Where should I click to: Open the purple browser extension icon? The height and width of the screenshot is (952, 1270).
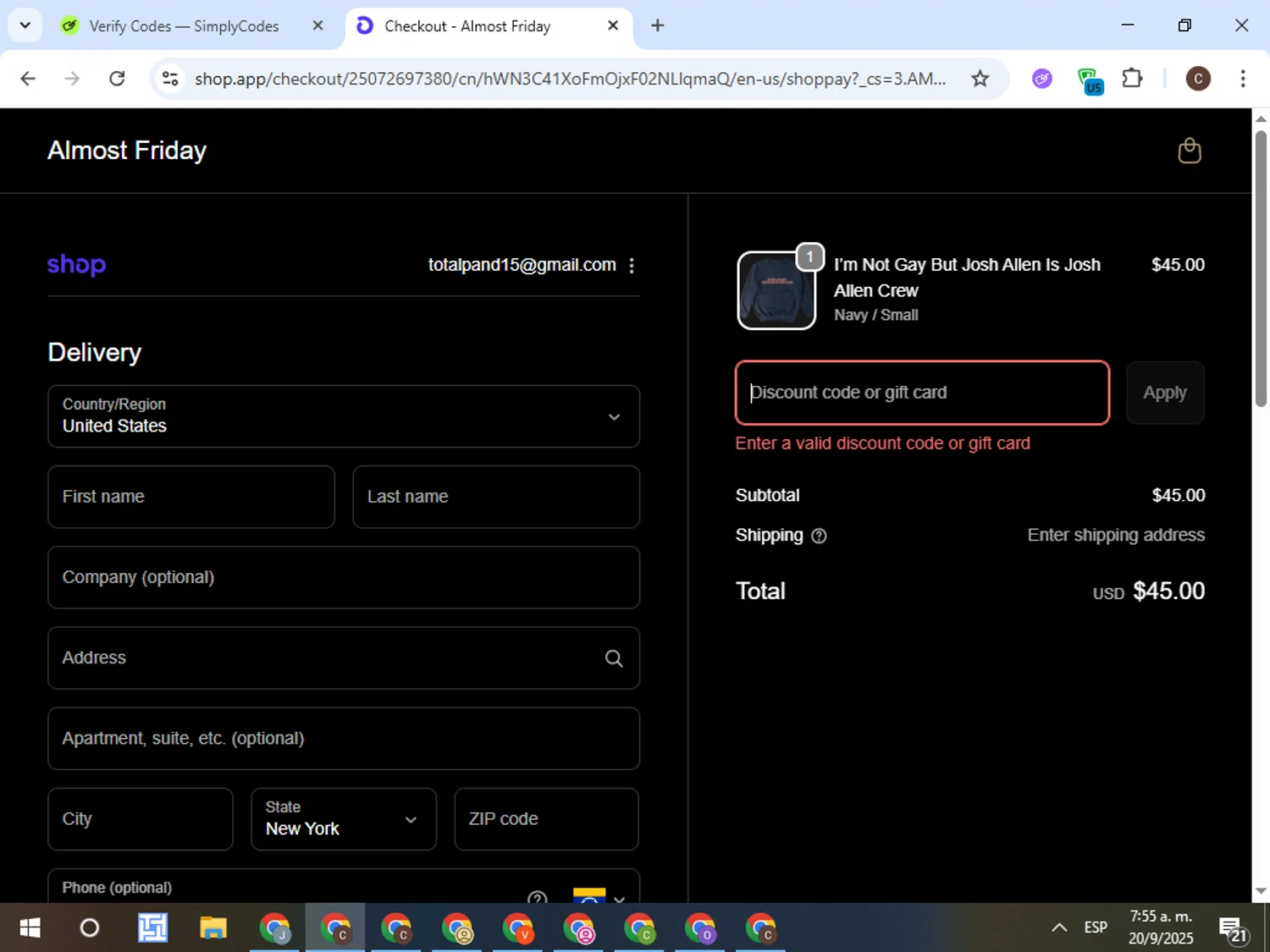pos(1042,79)
